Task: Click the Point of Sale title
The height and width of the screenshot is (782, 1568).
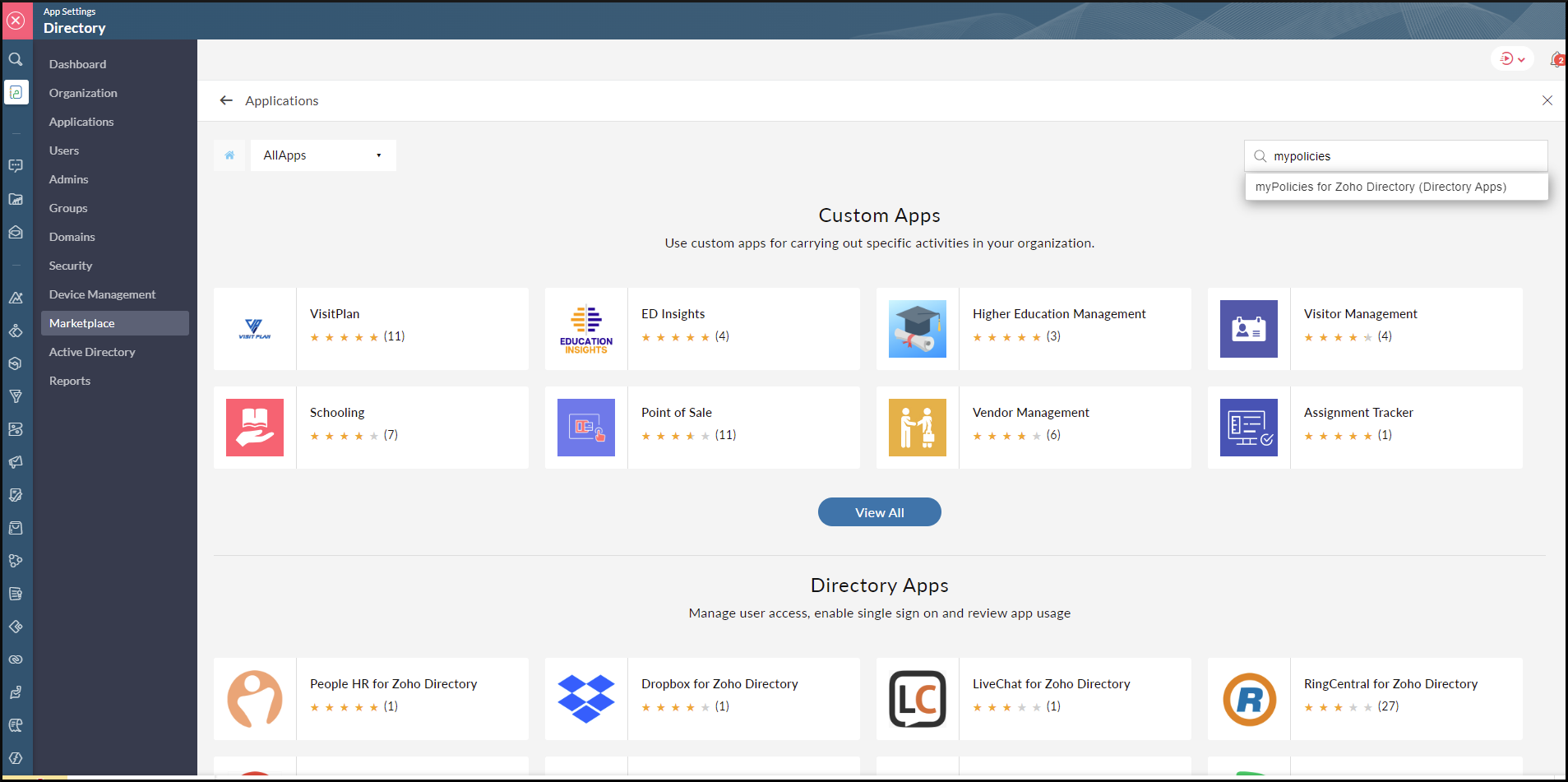Action: click(x=677, y=413)
